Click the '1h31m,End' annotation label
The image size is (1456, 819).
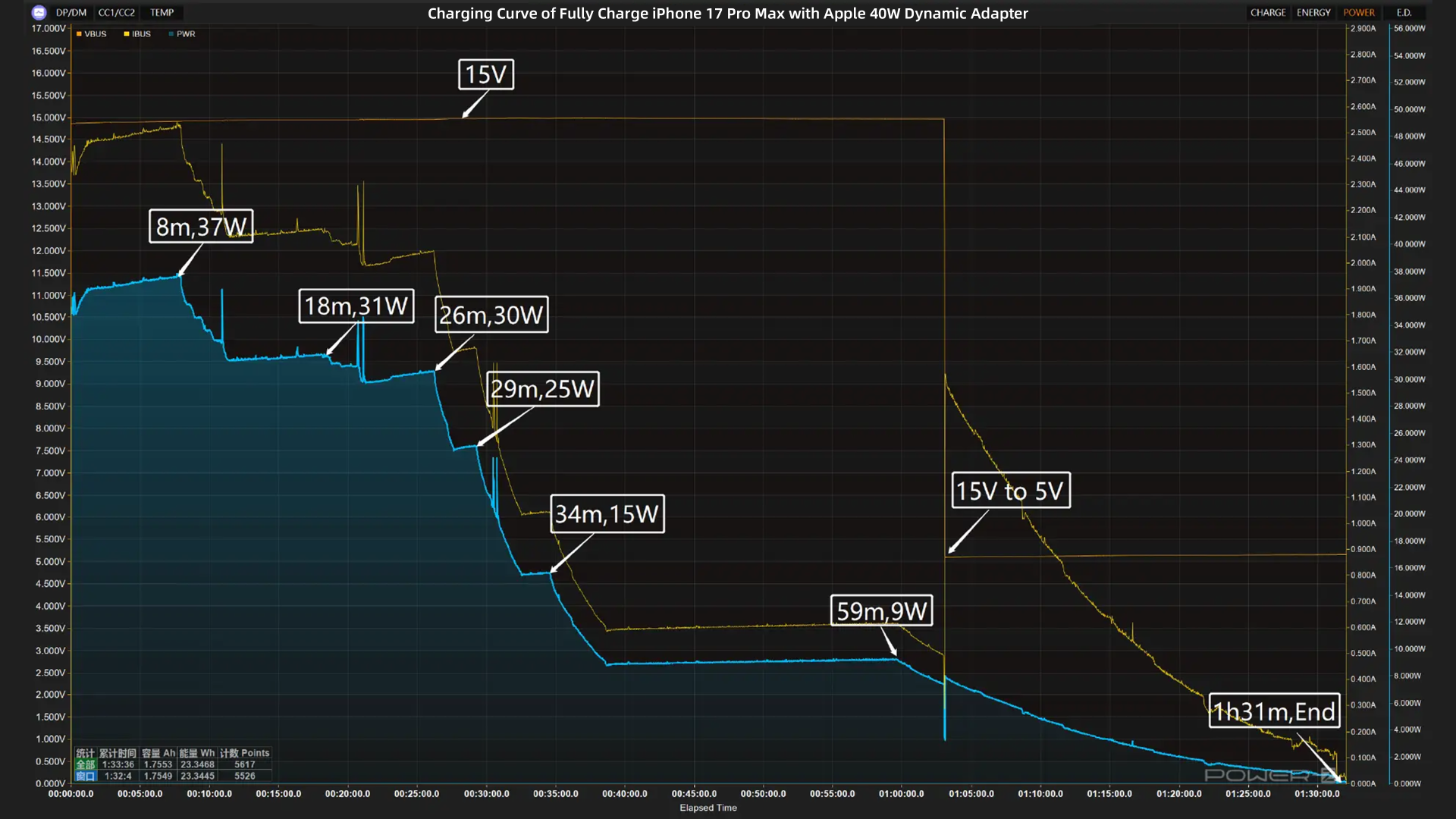1274,711
